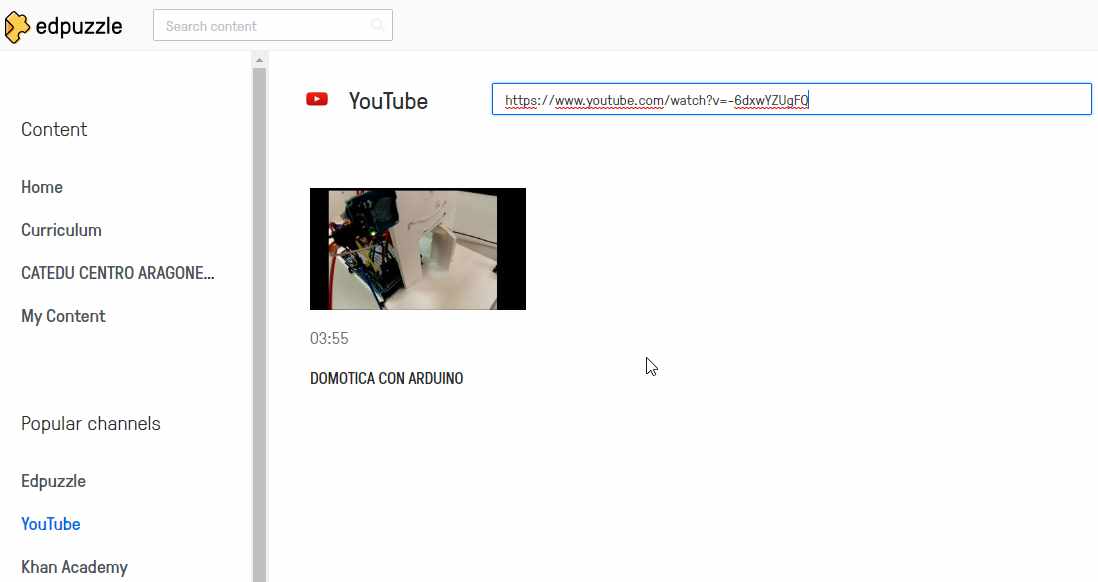The image size is (1098, 582).
Task: Click the sidebar scrollbar track
Action: [x=259, y=325]
